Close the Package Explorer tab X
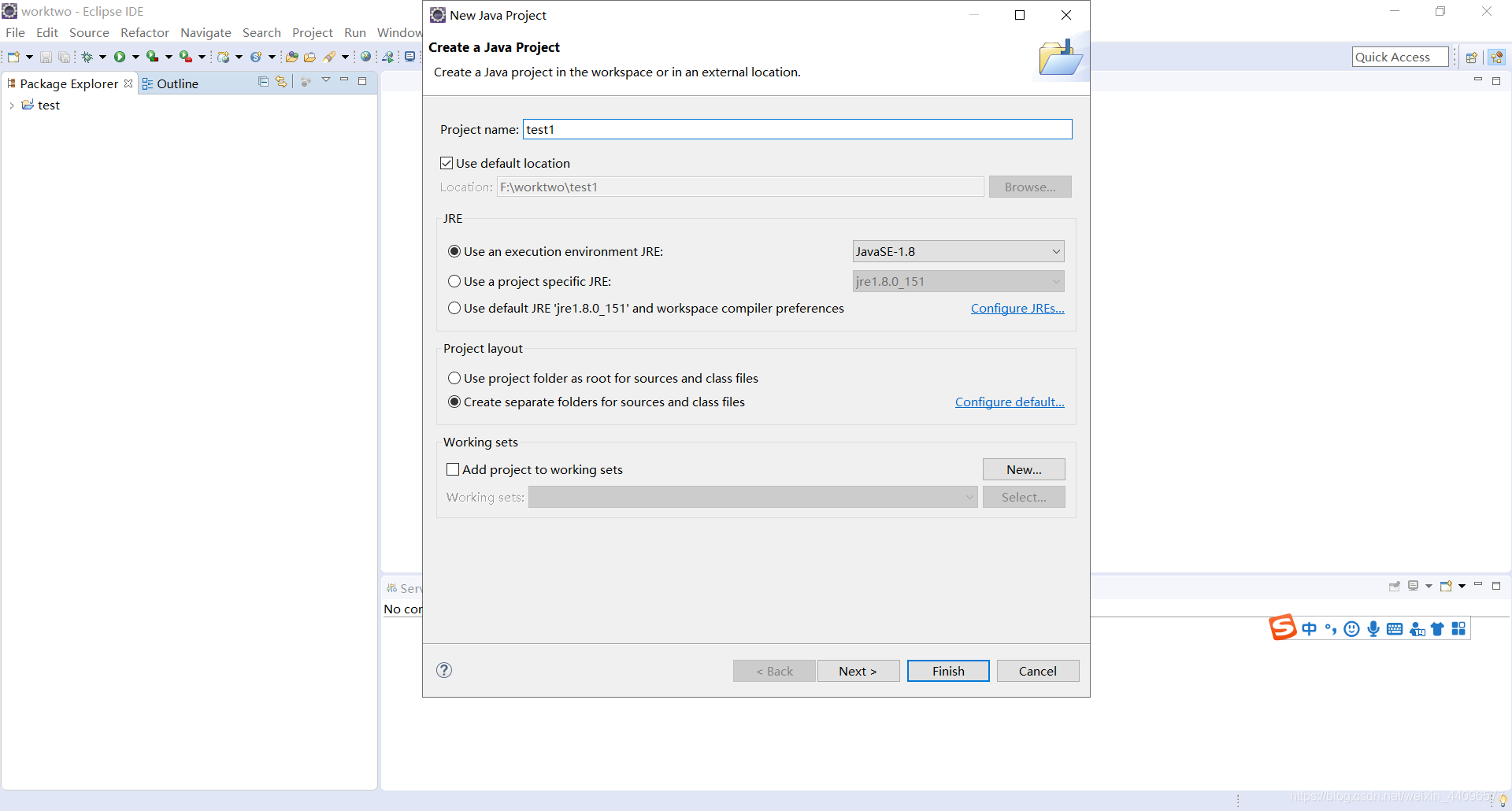Screen dimensions: 1512x811 pos(128,83)
